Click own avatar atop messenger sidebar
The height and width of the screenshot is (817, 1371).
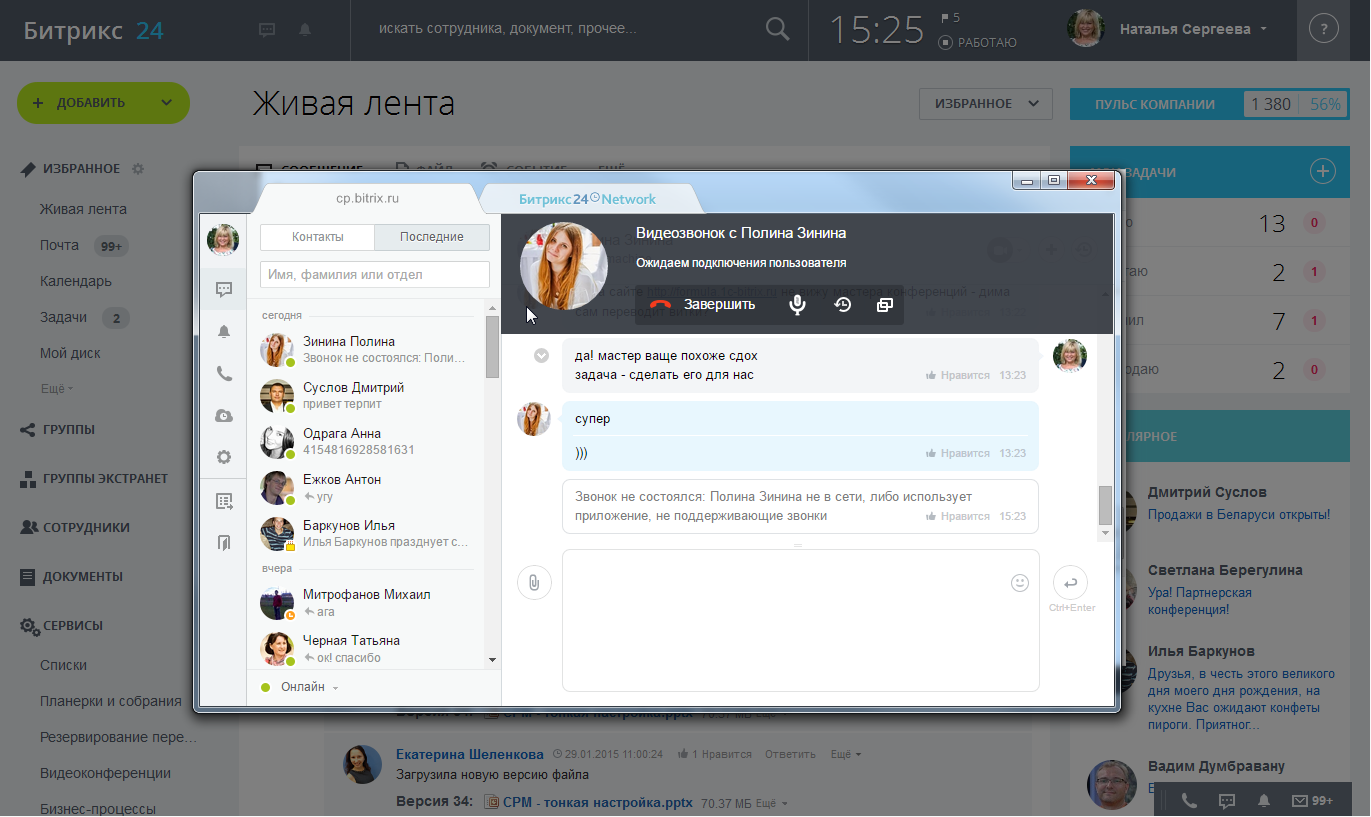pyautogui.click(x=223, y=240)
